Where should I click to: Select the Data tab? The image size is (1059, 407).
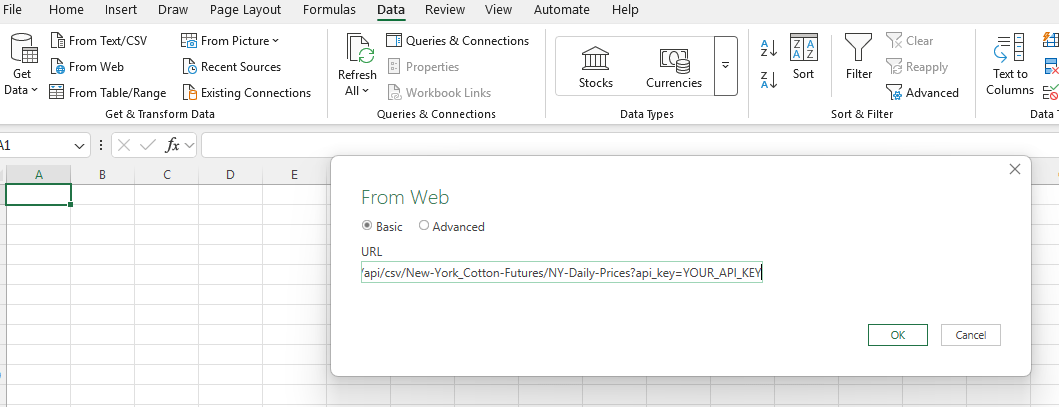391,9
